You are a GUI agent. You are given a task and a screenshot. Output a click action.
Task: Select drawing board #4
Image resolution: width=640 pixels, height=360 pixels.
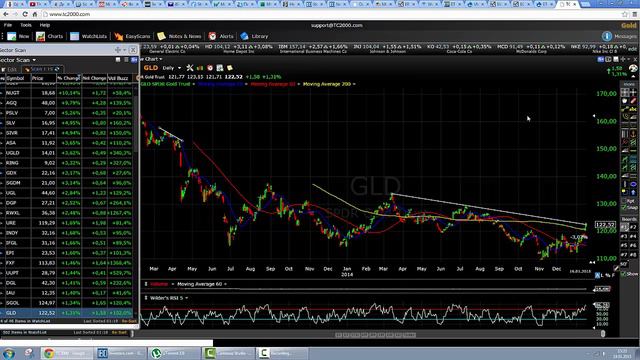633,236
